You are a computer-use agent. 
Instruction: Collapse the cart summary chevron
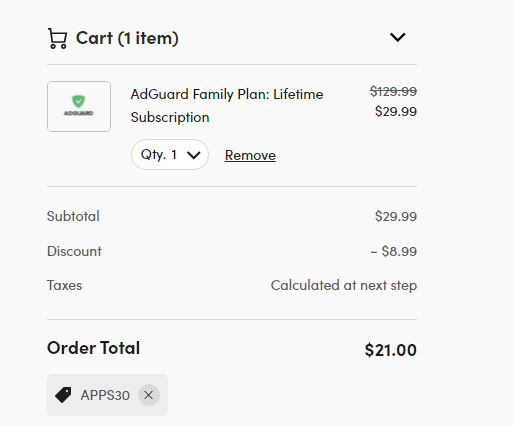398,37
